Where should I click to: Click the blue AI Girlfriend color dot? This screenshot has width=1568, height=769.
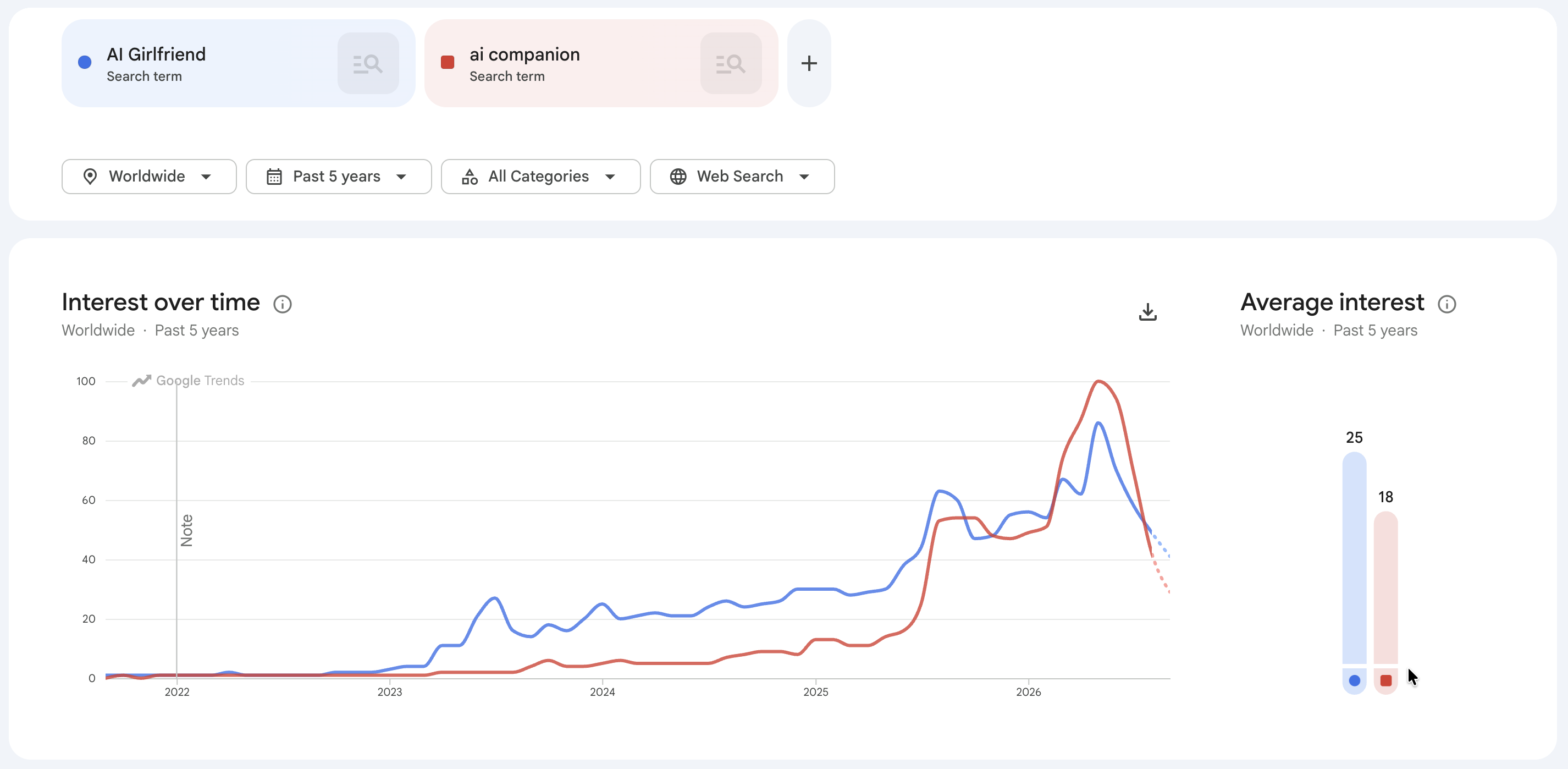pyautogui.click(x=85, y=62)
